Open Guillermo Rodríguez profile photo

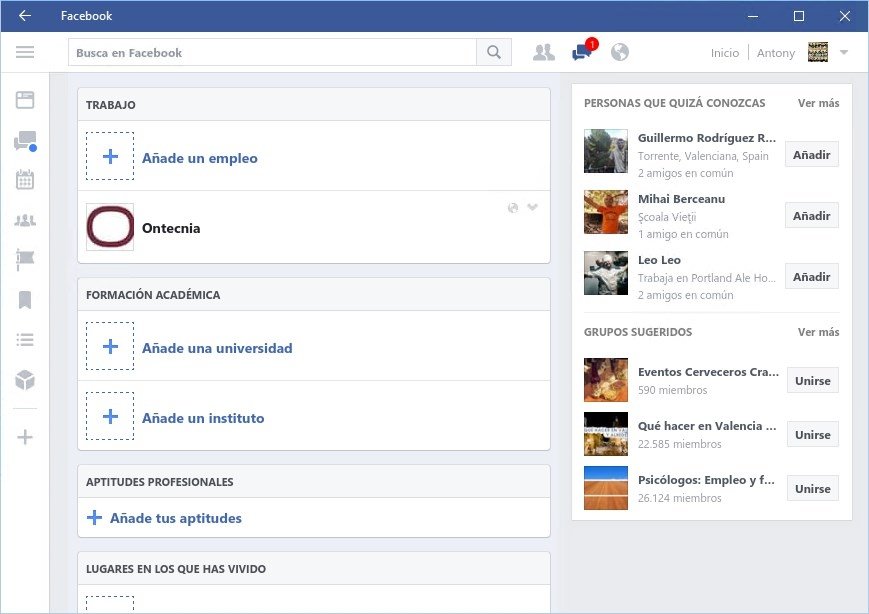(x=606, y=151)
